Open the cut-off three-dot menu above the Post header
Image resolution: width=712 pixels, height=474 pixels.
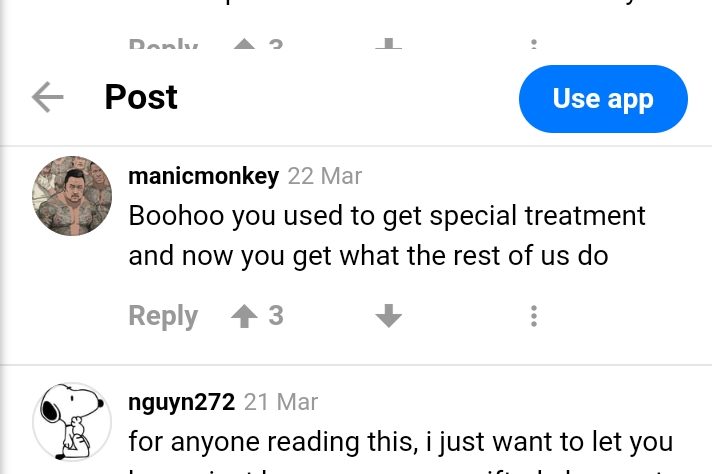(x=534, y=44)
